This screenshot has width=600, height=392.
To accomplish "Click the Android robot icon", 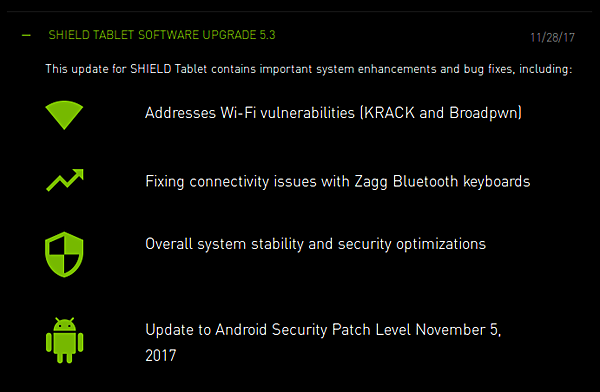I will point(64,340).
